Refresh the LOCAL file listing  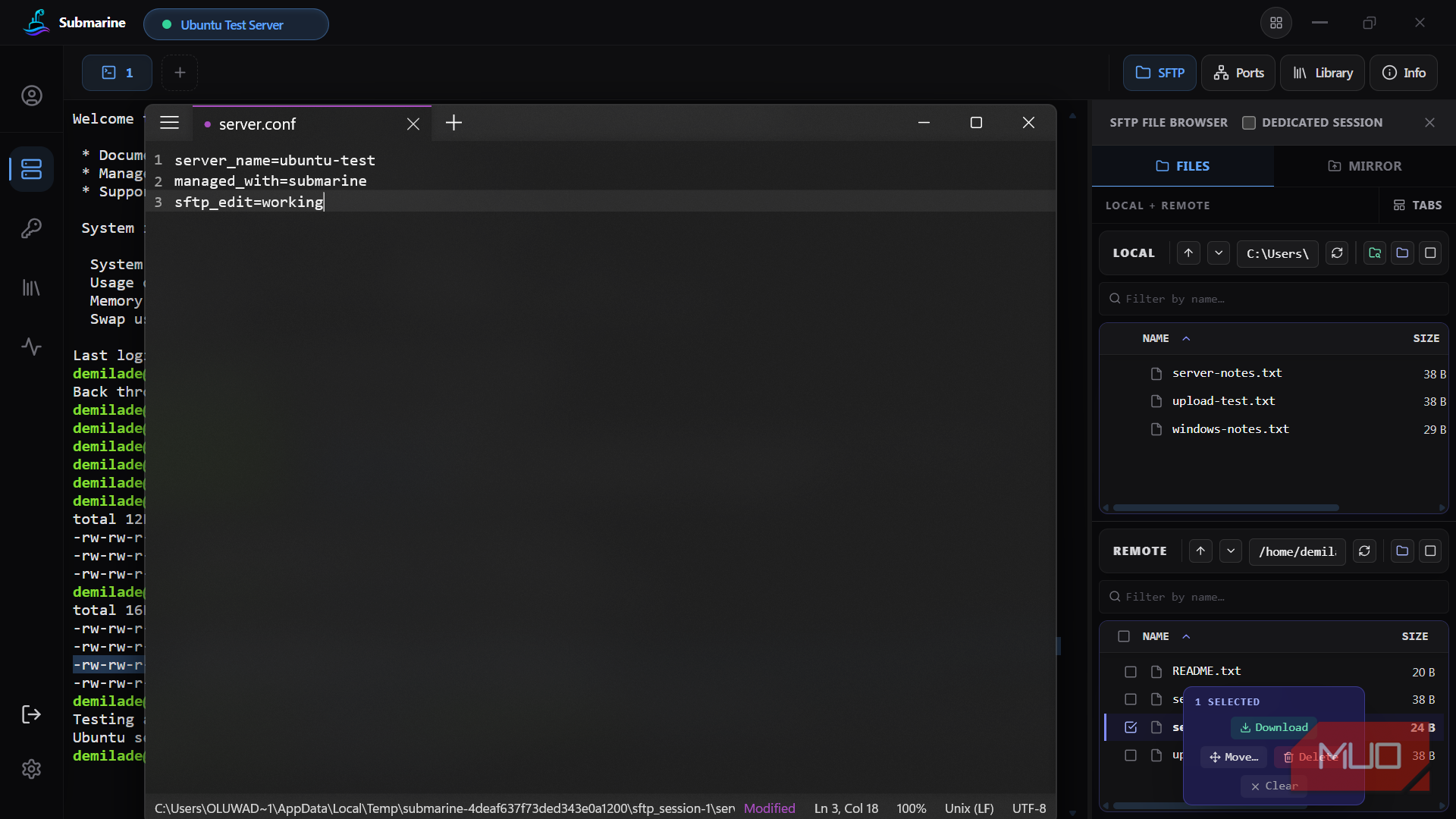pyautogui.click(x=1337, y=253)
